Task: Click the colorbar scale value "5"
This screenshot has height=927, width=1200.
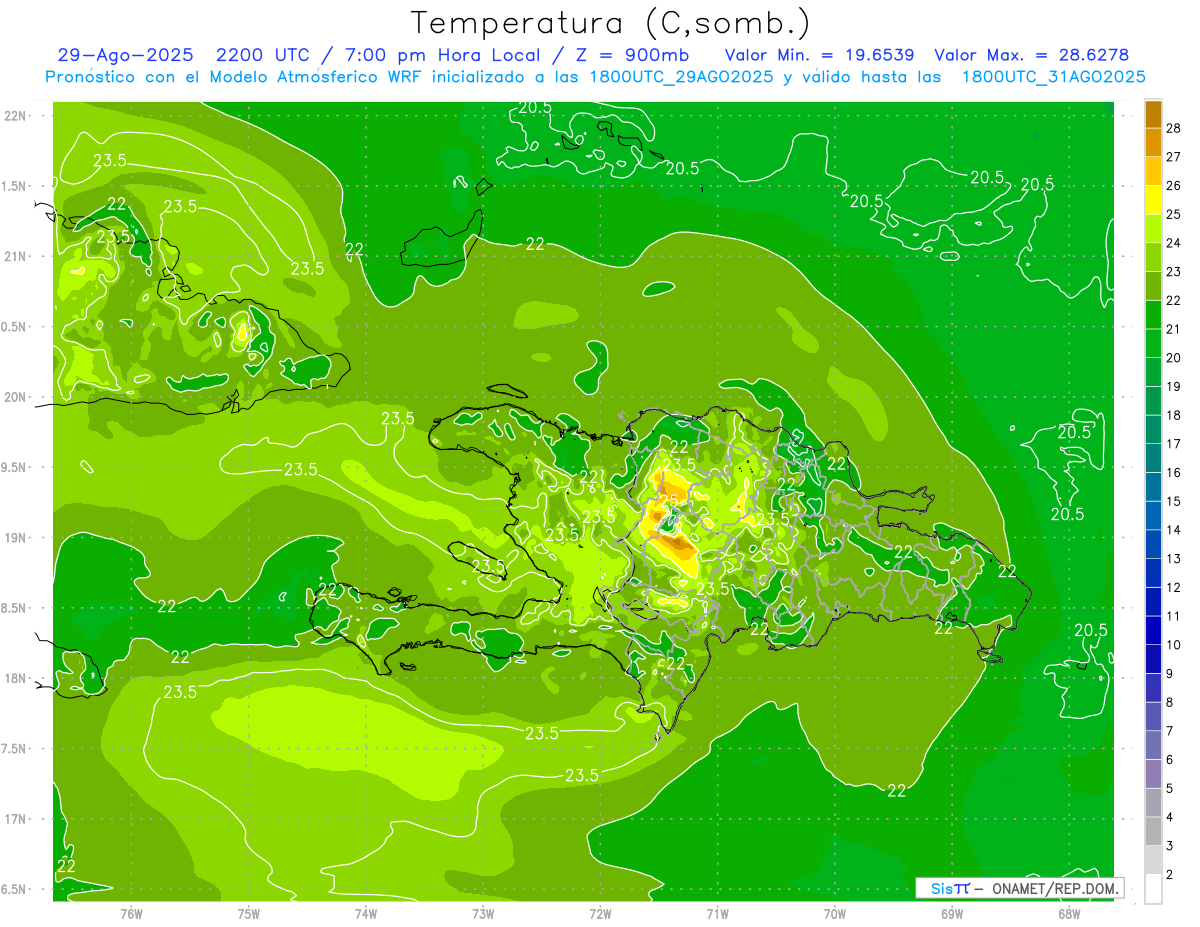Action: (1170, 789)
